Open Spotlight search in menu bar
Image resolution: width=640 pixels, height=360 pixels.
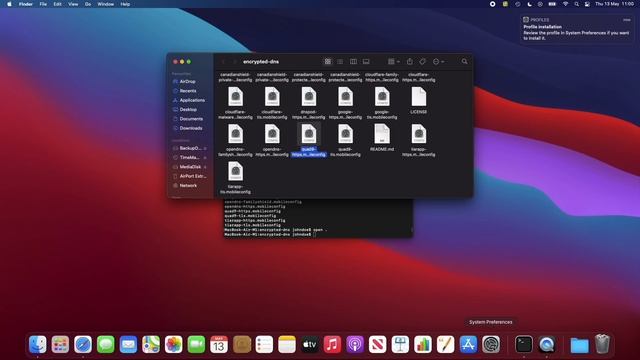tap(576, 4)
